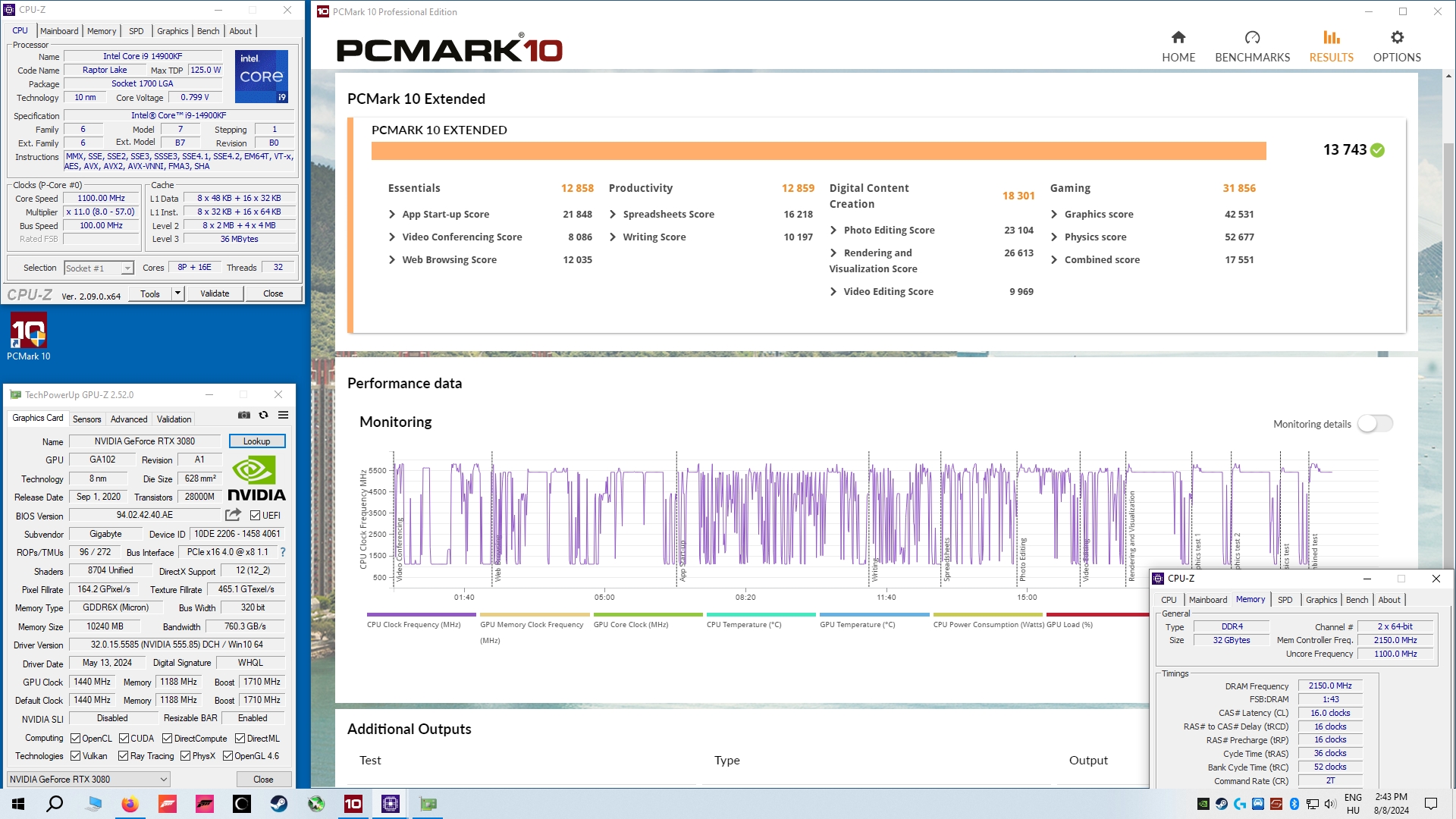Open the GPU-Z GPU selector dropdown
This screenshot has height=819, width=1456.
click(x=89, y=780)
